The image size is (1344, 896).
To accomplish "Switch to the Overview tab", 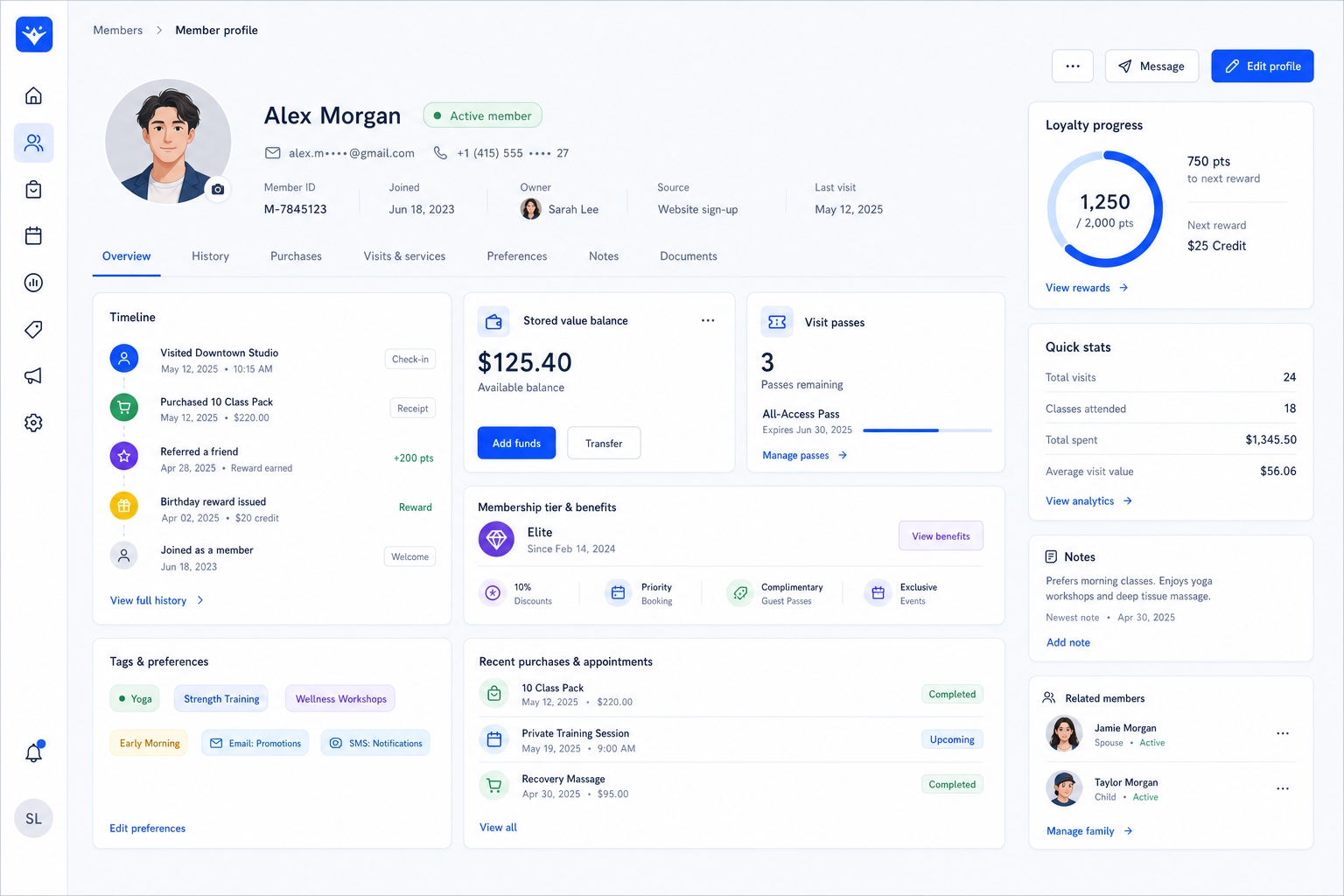I will 126,256.
